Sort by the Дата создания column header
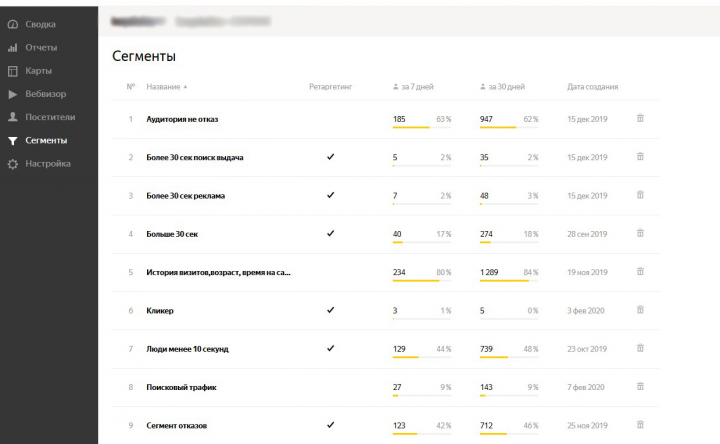720x444 pixels. tap(592, 87)
